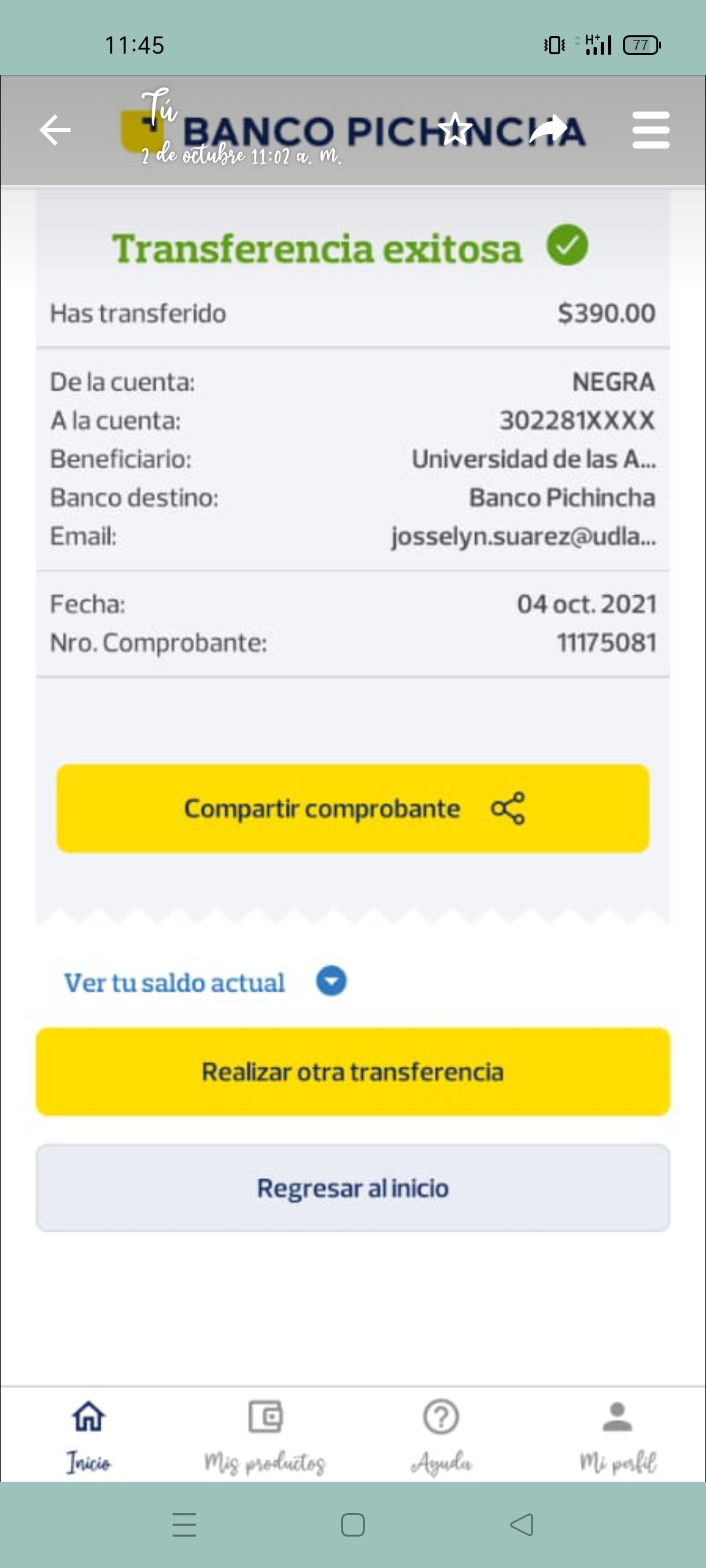Open the hamburger menu
Viewport: 706px width, 1568px height.
tap(650, 130)
